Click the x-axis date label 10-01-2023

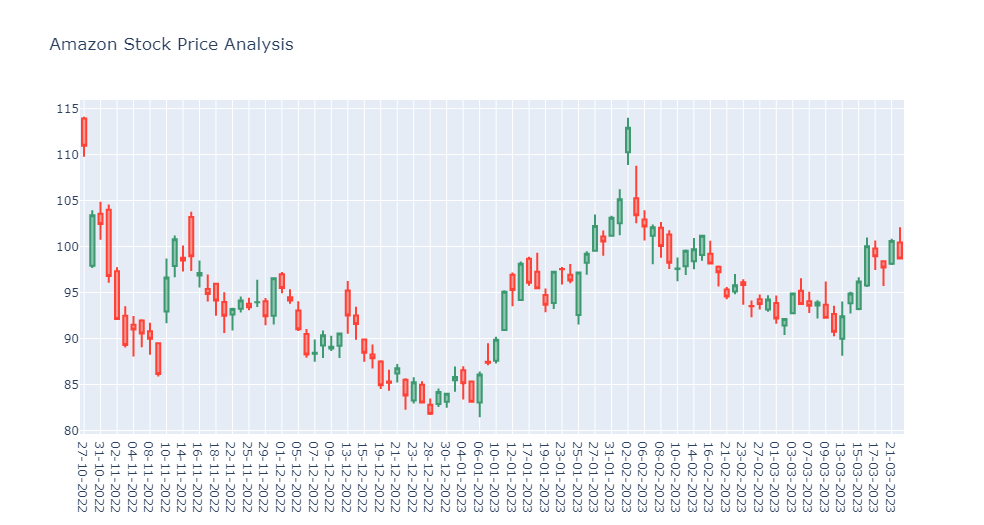pos(496,477)
